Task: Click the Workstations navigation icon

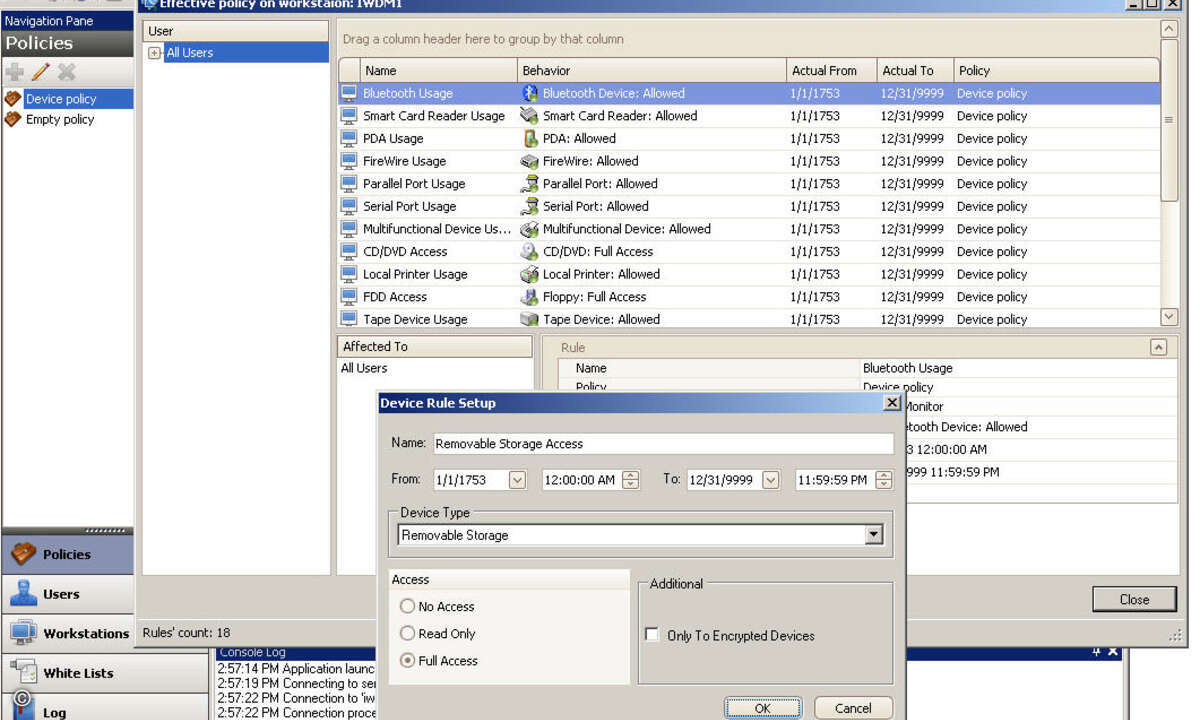Action: (23, 633)
